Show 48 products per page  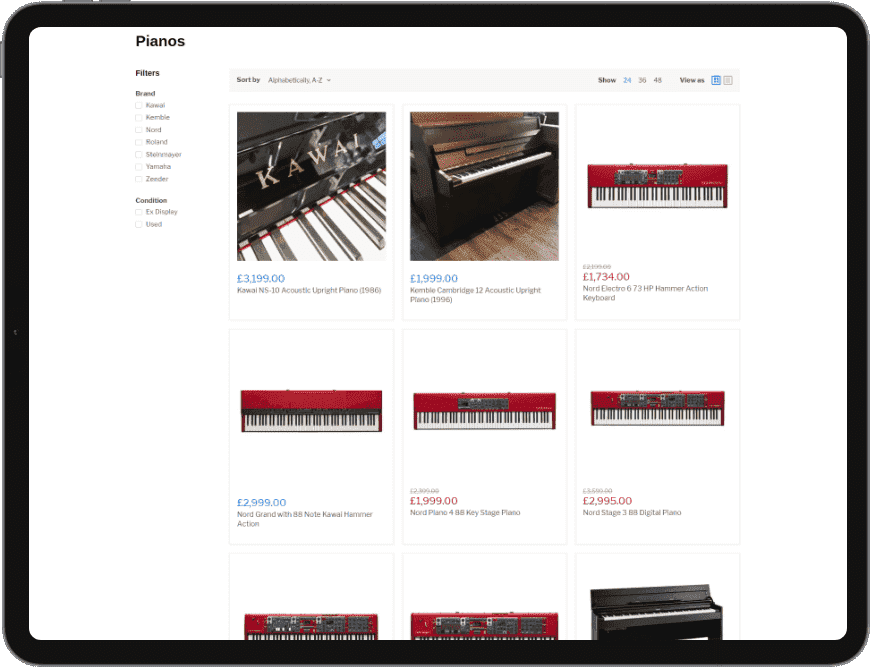point(657,80)
